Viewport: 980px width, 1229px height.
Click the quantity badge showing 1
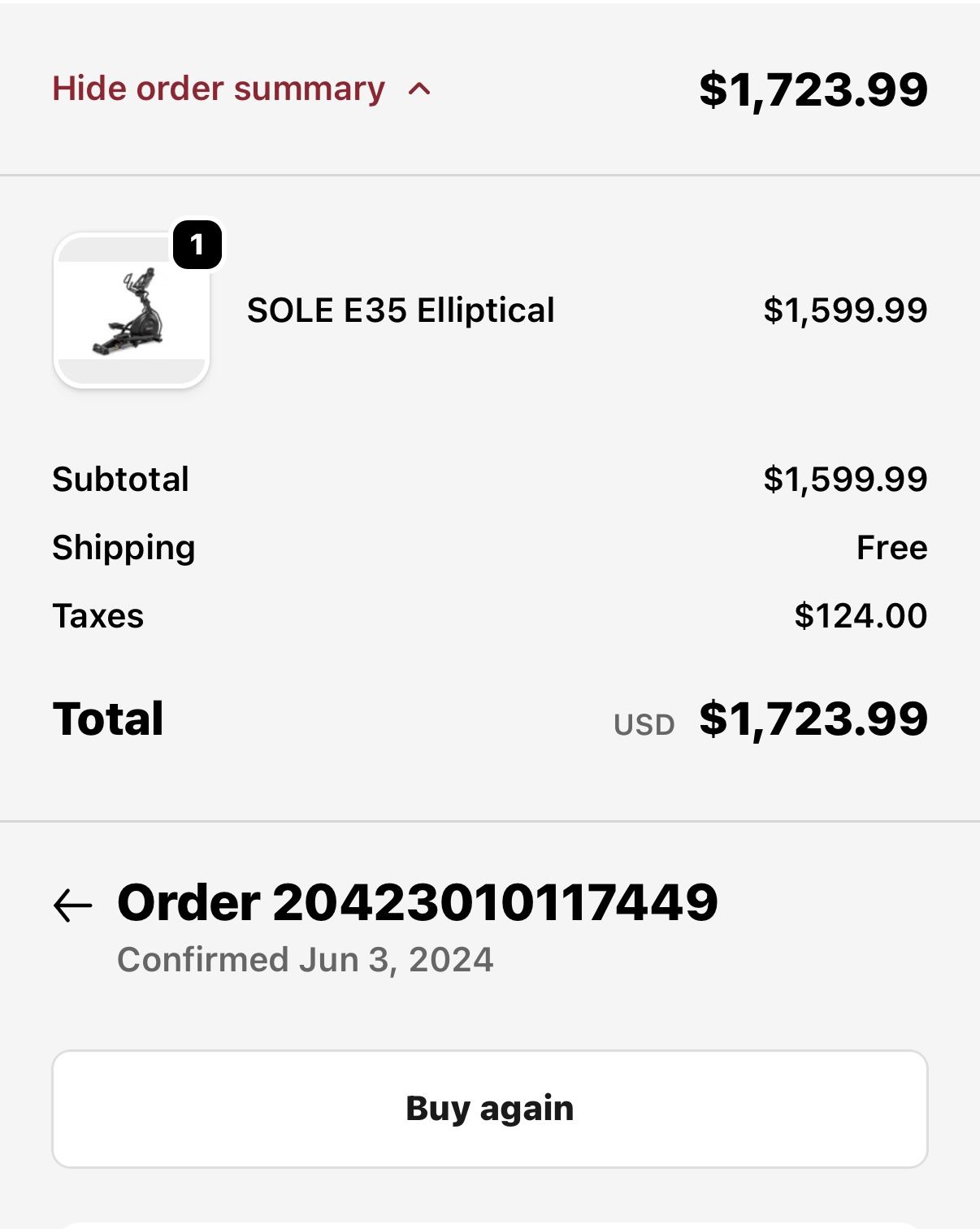(x=197, y=245)
